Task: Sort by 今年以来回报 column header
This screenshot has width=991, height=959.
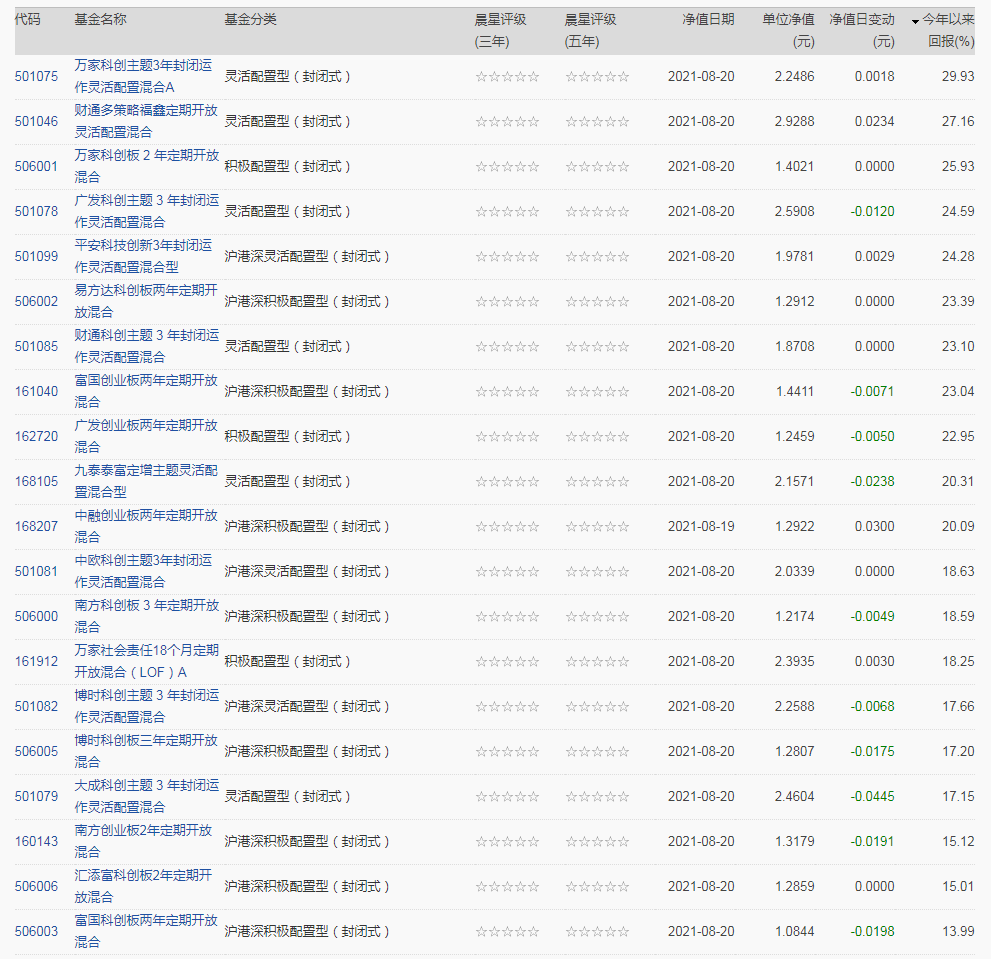Action: tap(947, 30)
